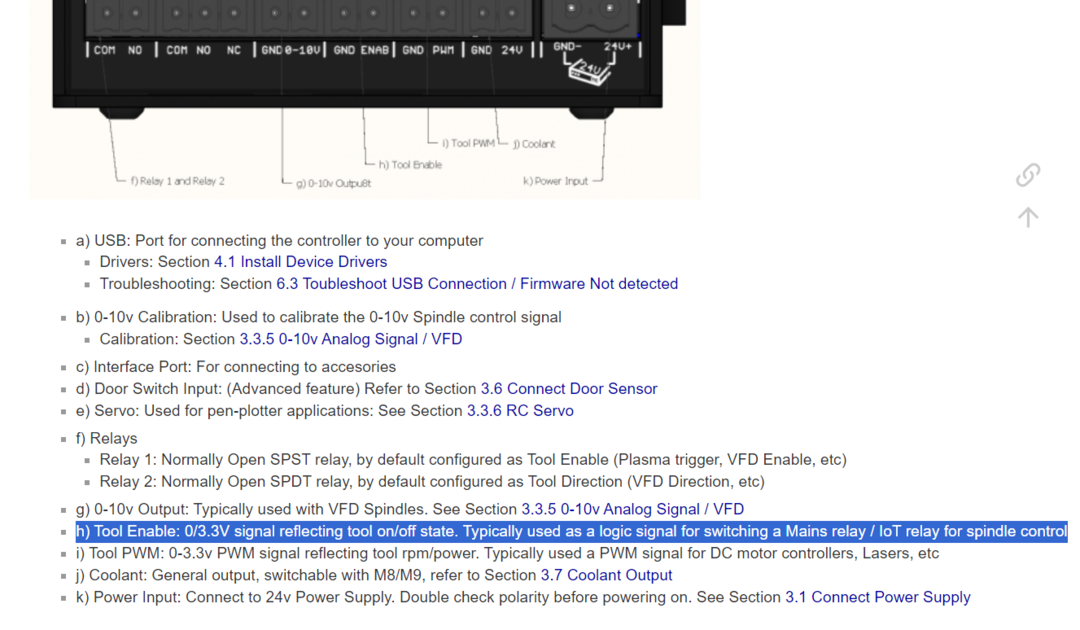Click the highlighted h) Tool Enable line
This screenshot has width=1080, height=630.
click(x=570, y=531)
